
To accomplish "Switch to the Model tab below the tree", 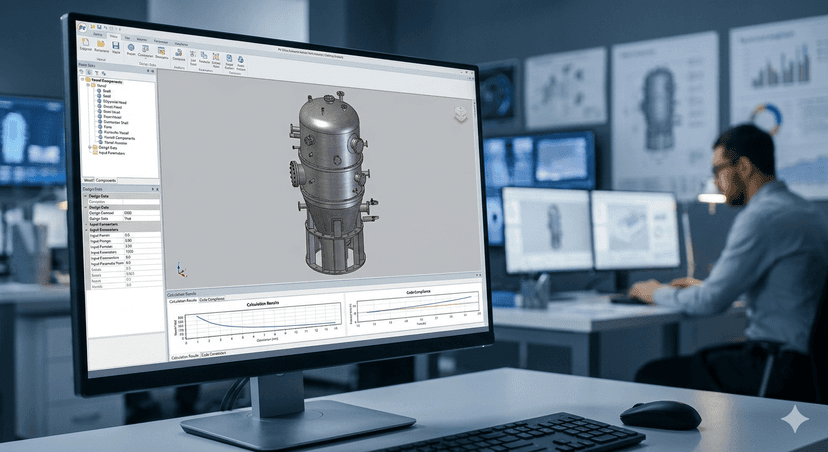I will pyautogui.click(x=89, y=180).
